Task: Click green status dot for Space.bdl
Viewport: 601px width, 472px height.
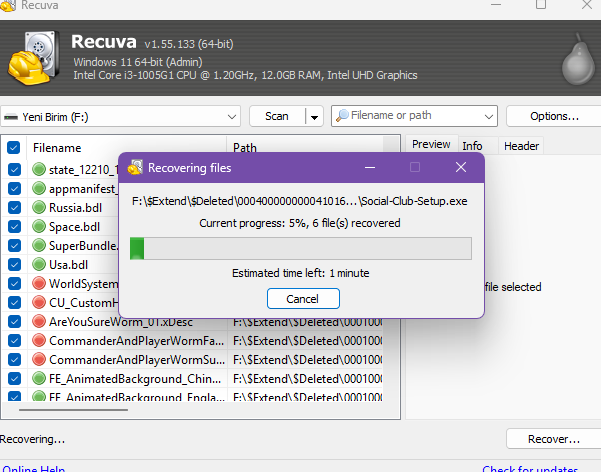Action: 39,226
